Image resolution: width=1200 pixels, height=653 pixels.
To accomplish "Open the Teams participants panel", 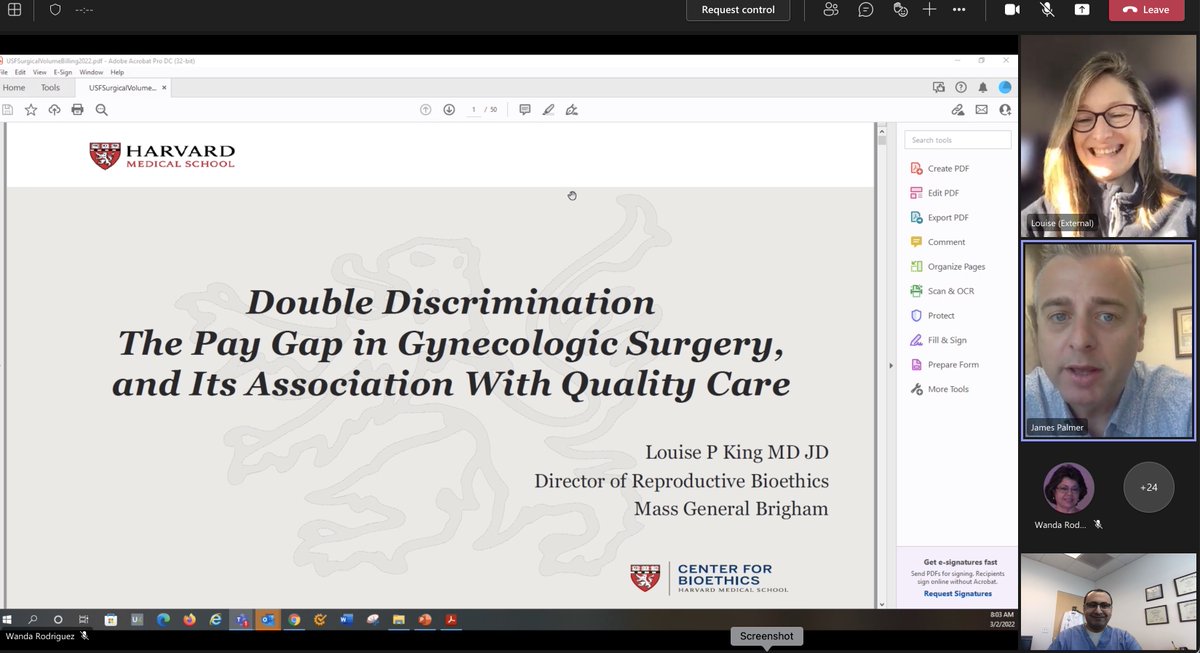I will [830, 9].
